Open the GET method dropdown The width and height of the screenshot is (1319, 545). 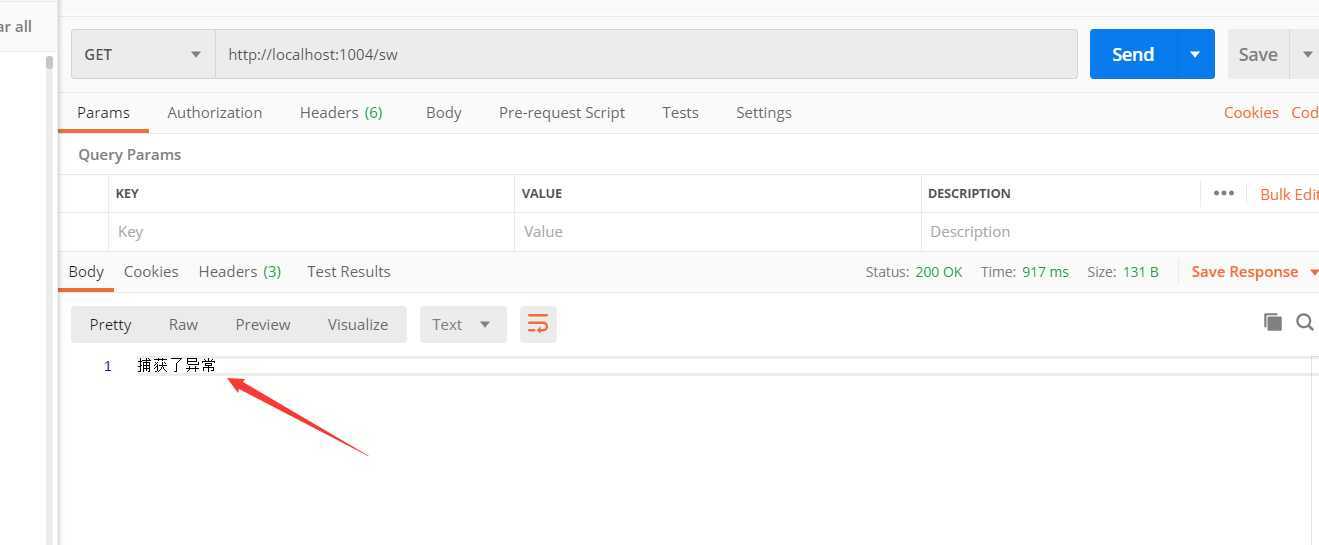coord(143,54)
